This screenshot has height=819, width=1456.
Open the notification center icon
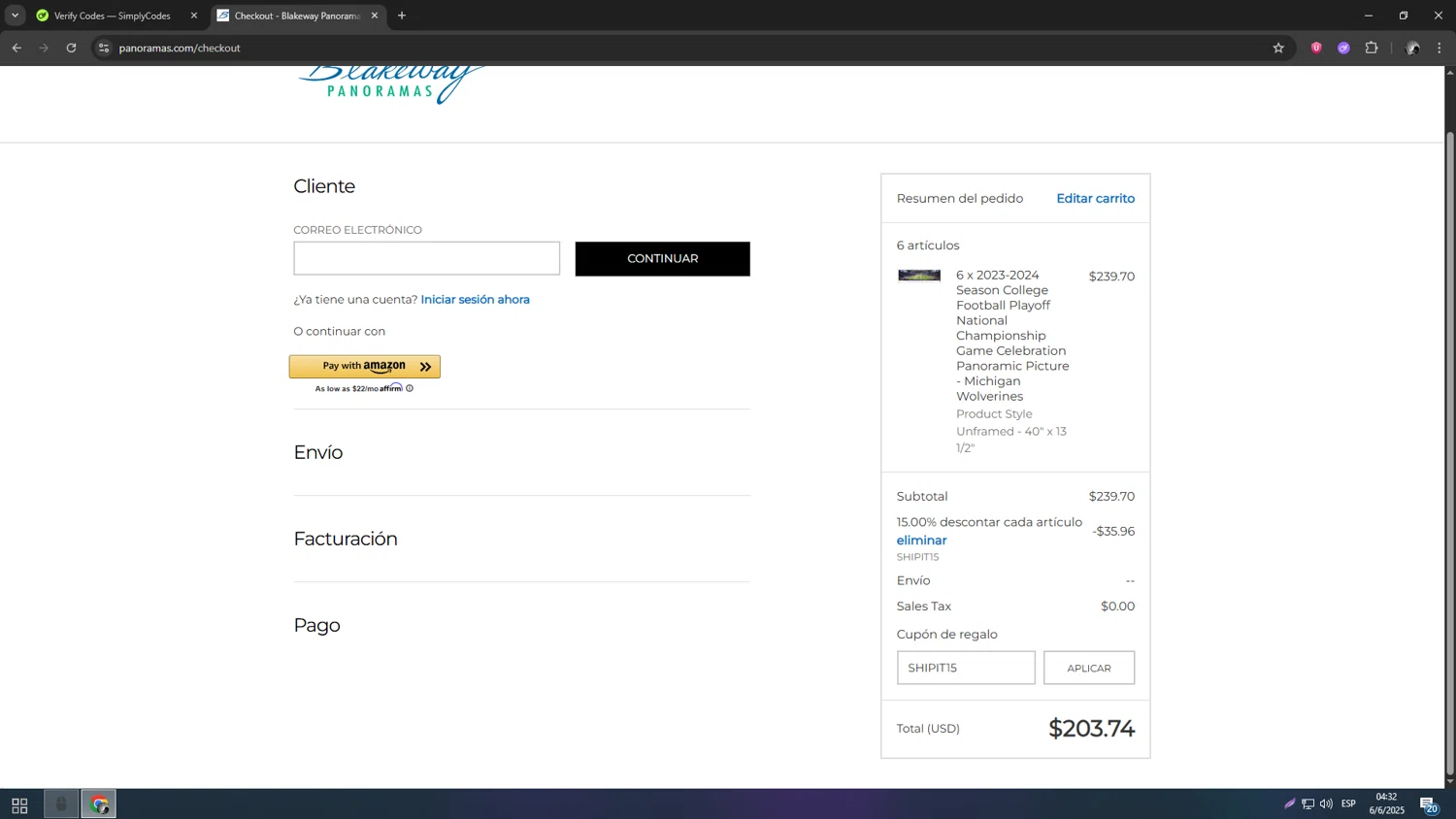tap(1429, 804)
